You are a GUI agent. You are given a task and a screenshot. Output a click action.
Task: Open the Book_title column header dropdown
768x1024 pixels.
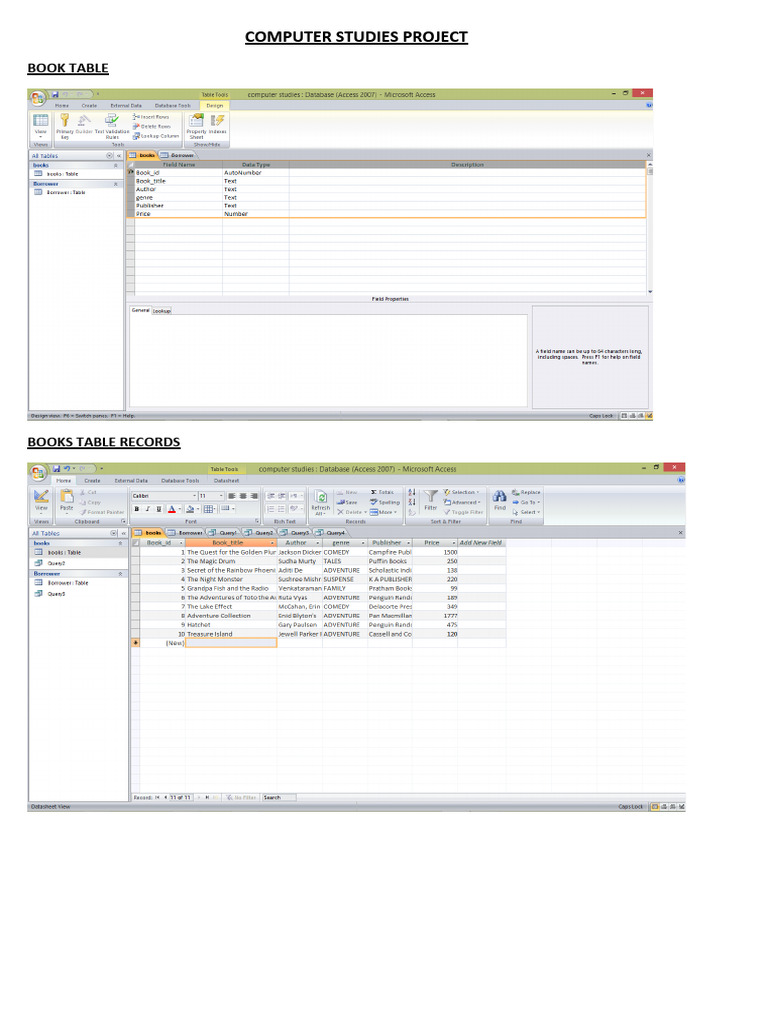[x=272, y=543]
